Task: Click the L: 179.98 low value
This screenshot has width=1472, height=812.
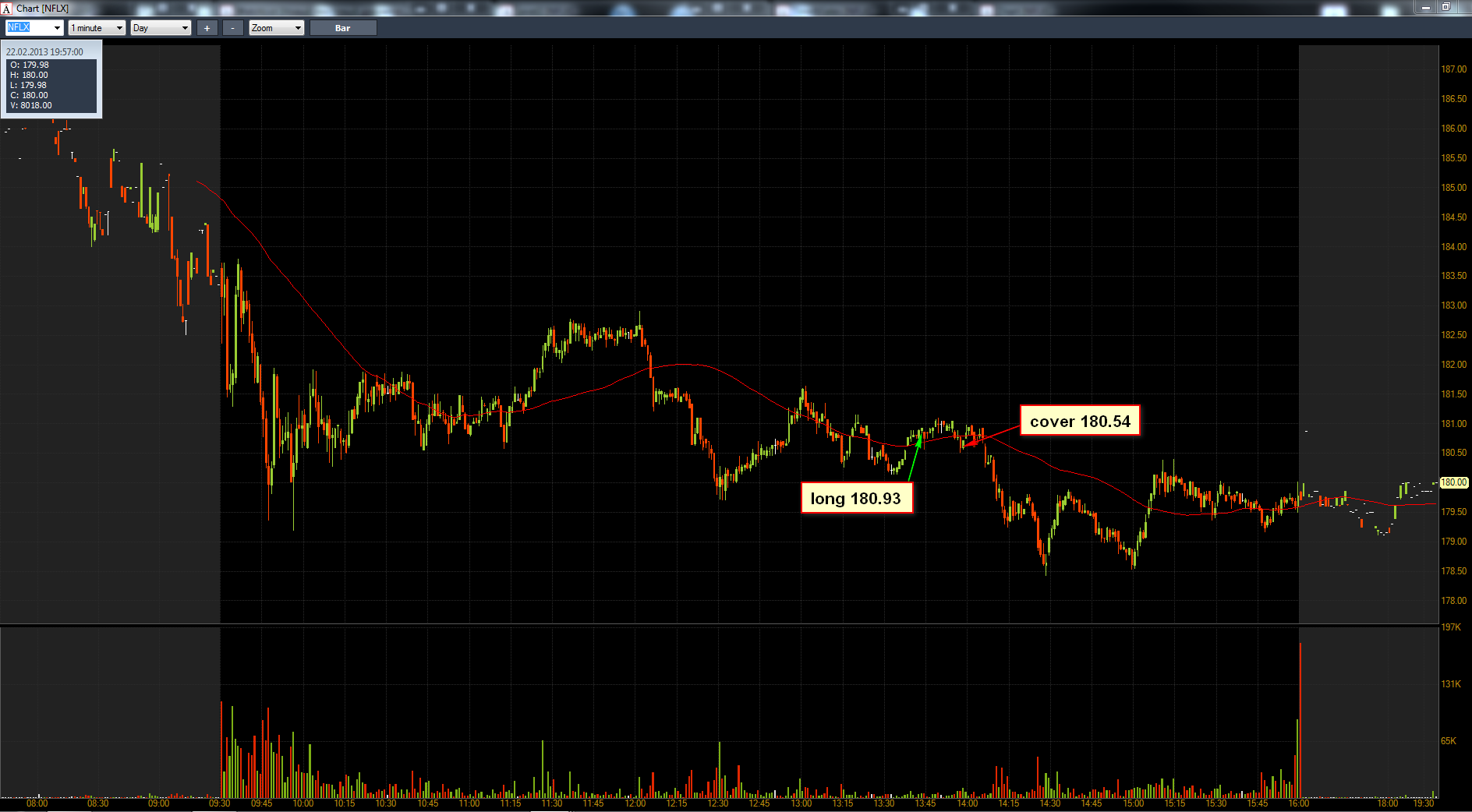Action: coord(28,85)
